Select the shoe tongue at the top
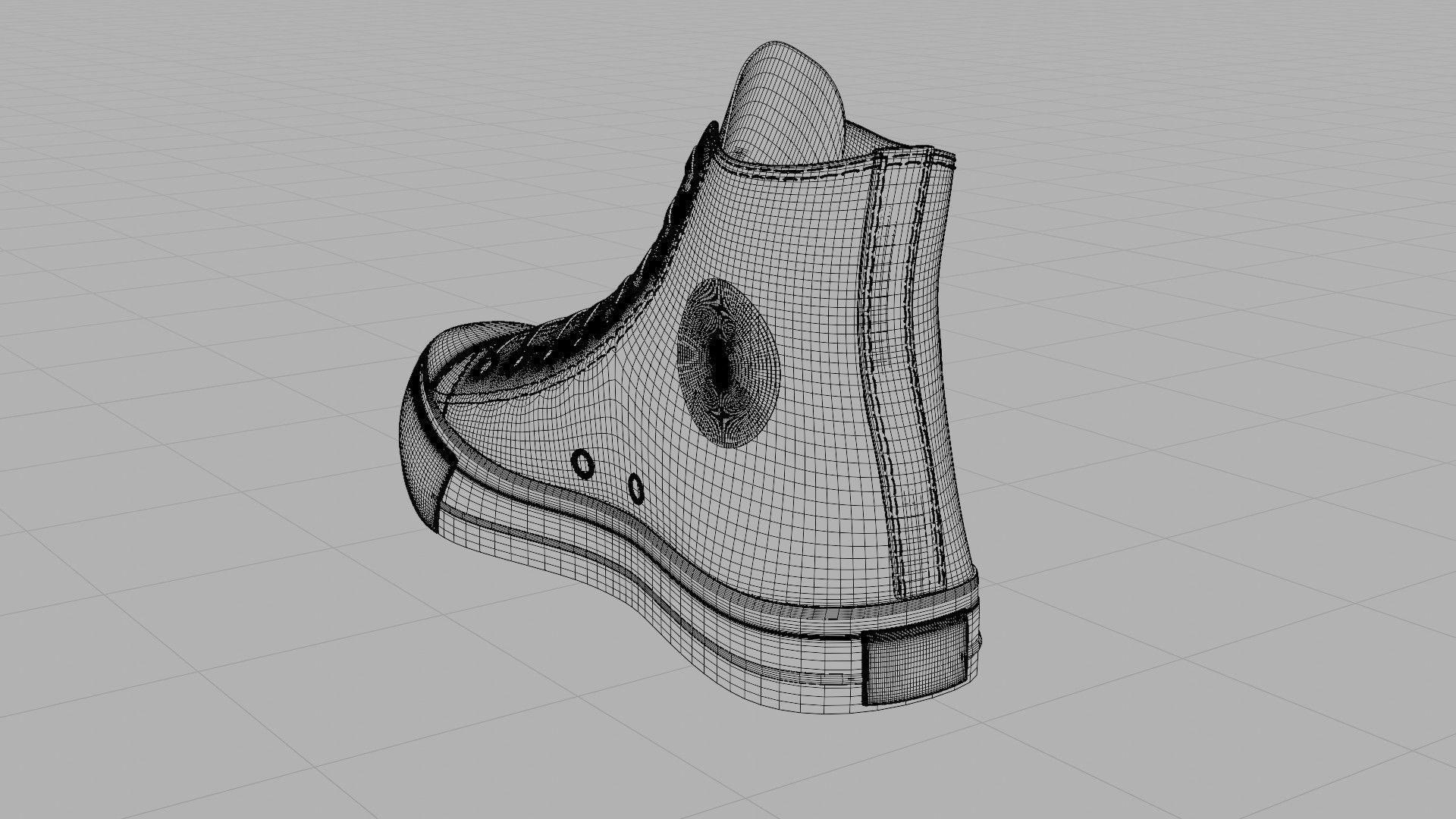This screenshot has height=819, width=1456. point(785,101)
